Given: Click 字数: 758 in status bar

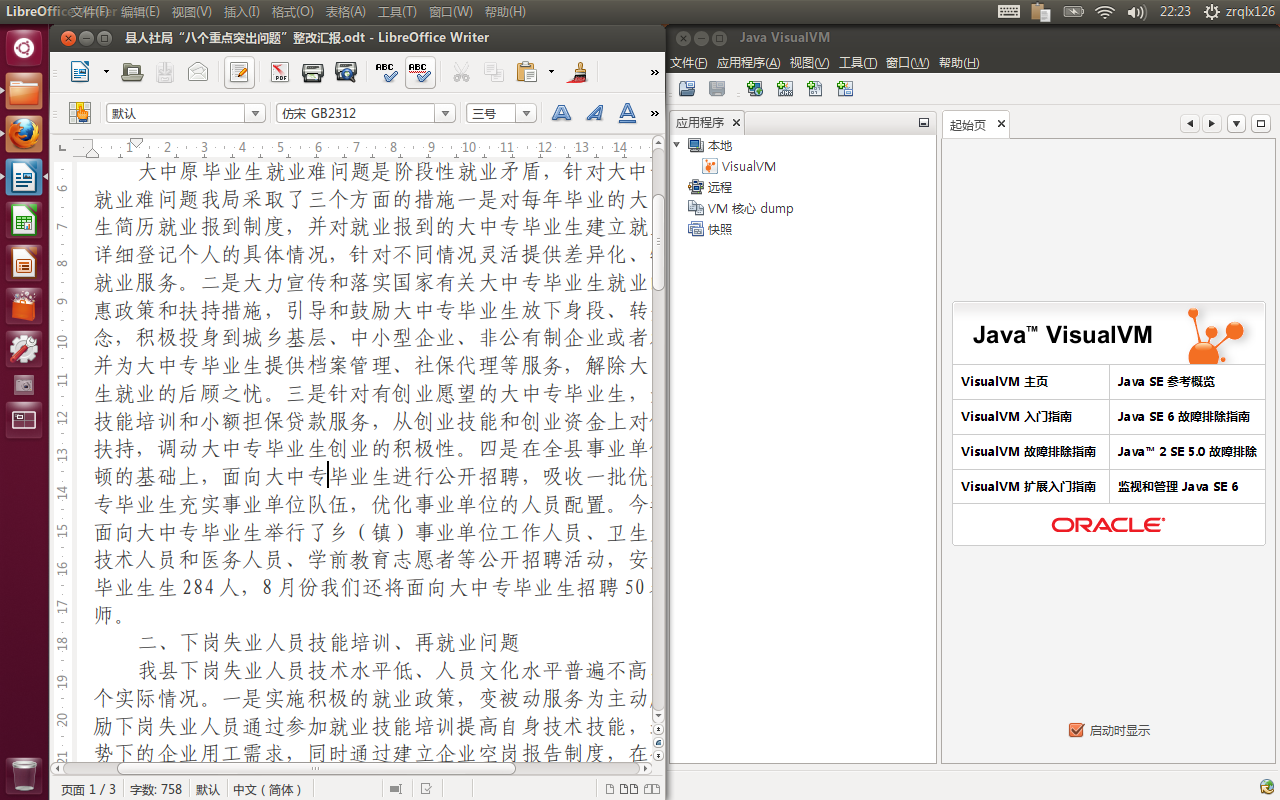Looking at the screenshot, I should click(x=156, y=789).
